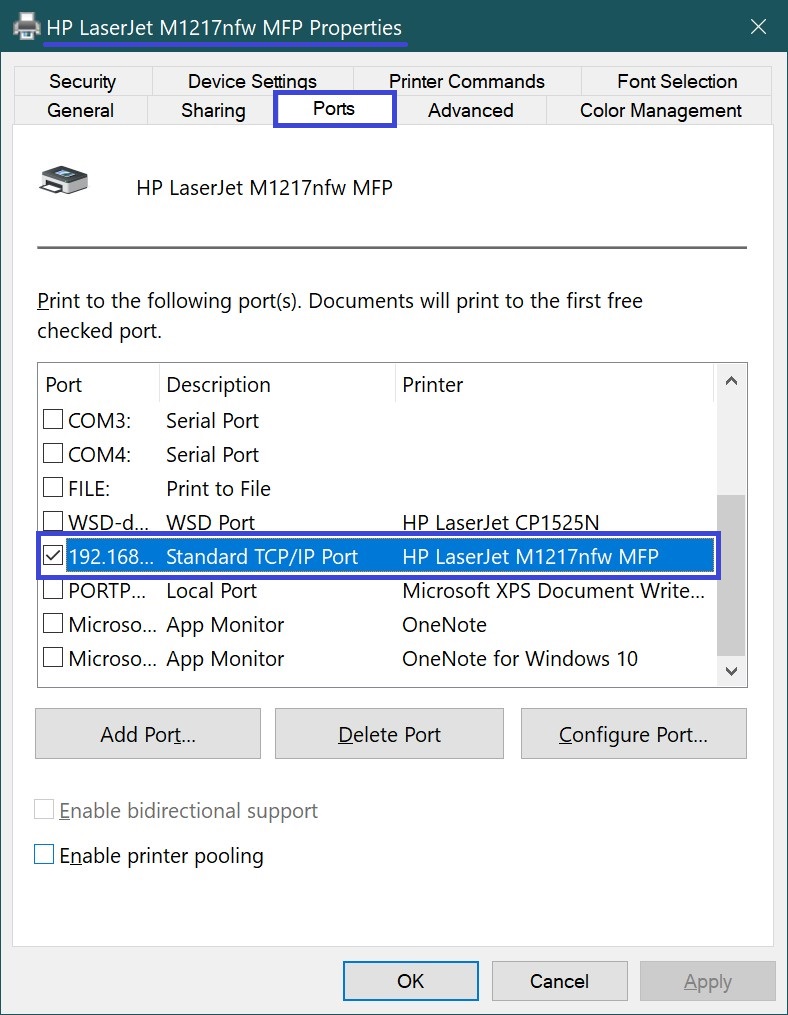The image size is (788, 1015).
Task: Click the Printer column header
Action: pos(554,385)
